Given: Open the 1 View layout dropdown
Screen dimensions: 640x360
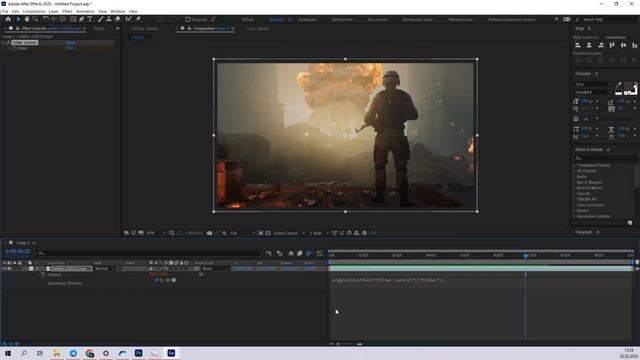Looking at the screenshot, I should click(318, 233).
